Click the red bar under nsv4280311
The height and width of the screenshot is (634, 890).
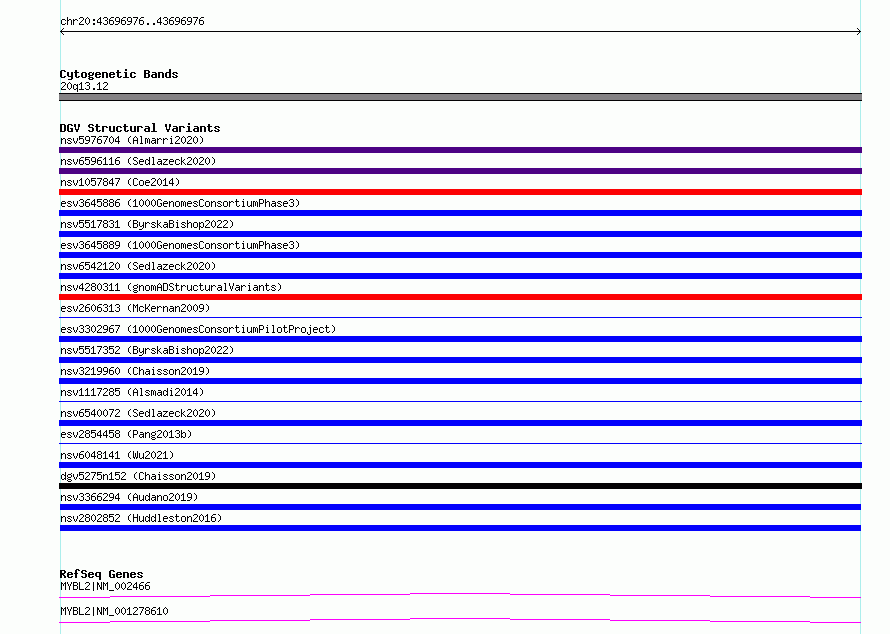pyautogui.click(x=460, y=297)
